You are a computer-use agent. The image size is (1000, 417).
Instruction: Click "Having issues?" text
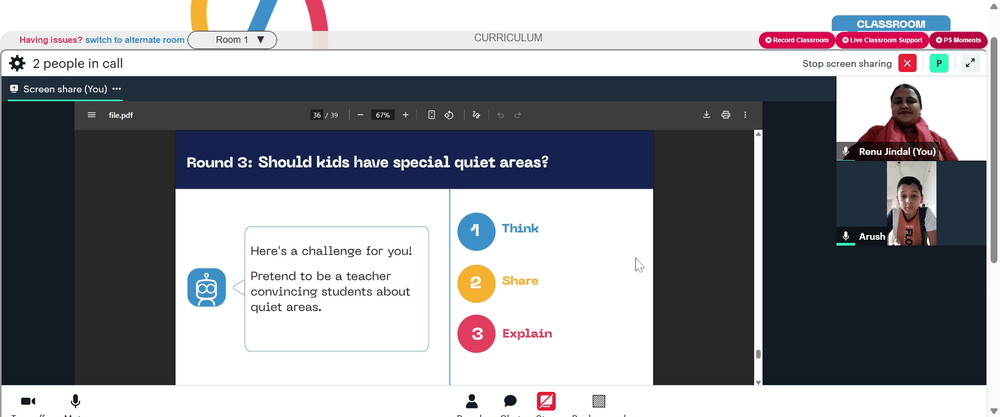coord(51,40)
